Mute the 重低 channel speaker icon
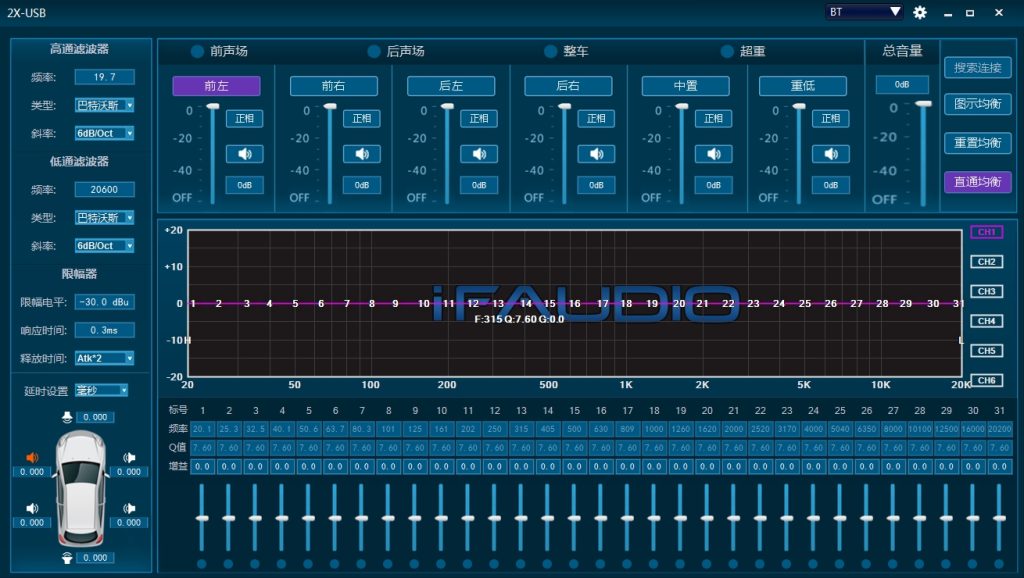Screen dimensions: 1024x578 click(831, 154)
